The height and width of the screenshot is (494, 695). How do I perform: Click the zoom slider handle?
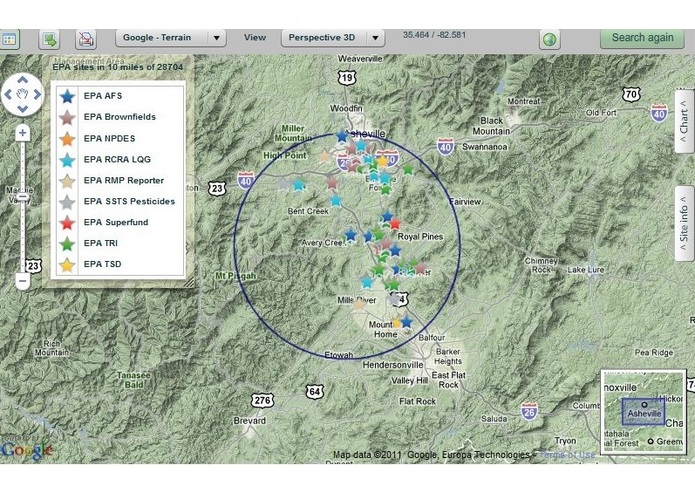click(23, 197)
